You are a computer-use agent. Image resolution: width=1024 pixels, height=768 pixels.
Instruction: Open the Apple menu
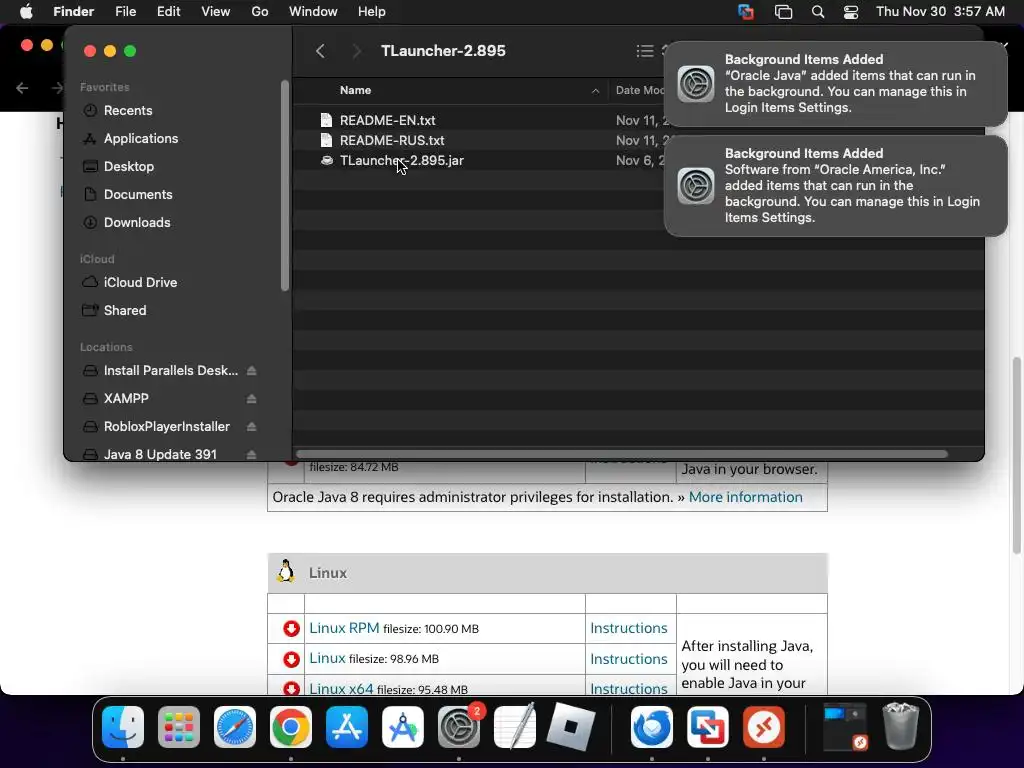(x=26, y=12)
